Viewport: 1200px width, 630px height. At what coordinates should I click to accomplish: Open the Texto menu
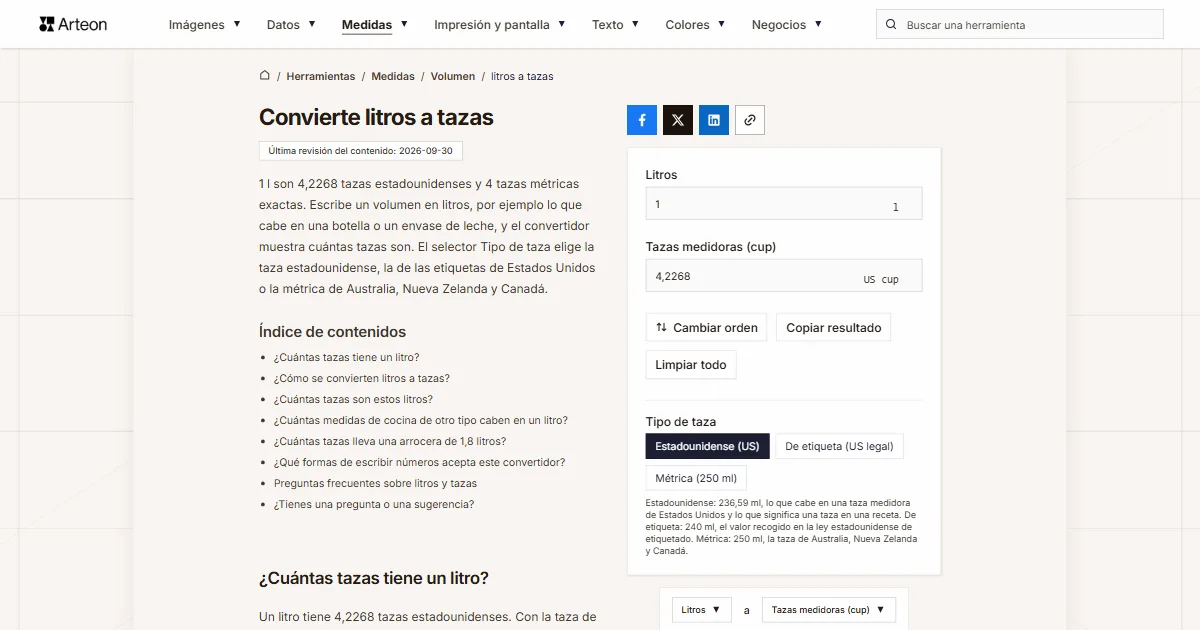coord(615,25)
